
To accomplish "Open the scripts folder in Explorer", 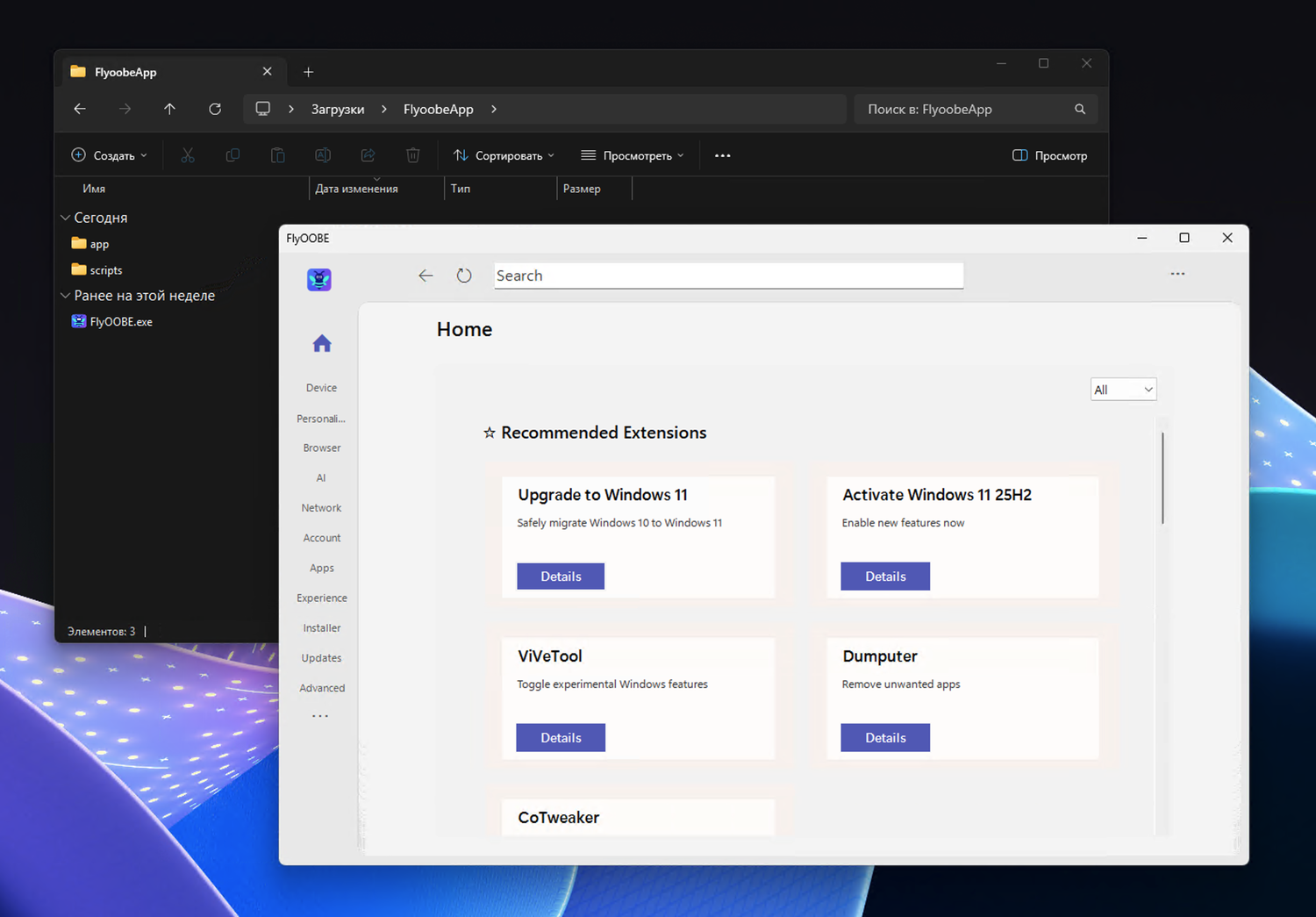I will pyautogui.click(x=97, y=270).
